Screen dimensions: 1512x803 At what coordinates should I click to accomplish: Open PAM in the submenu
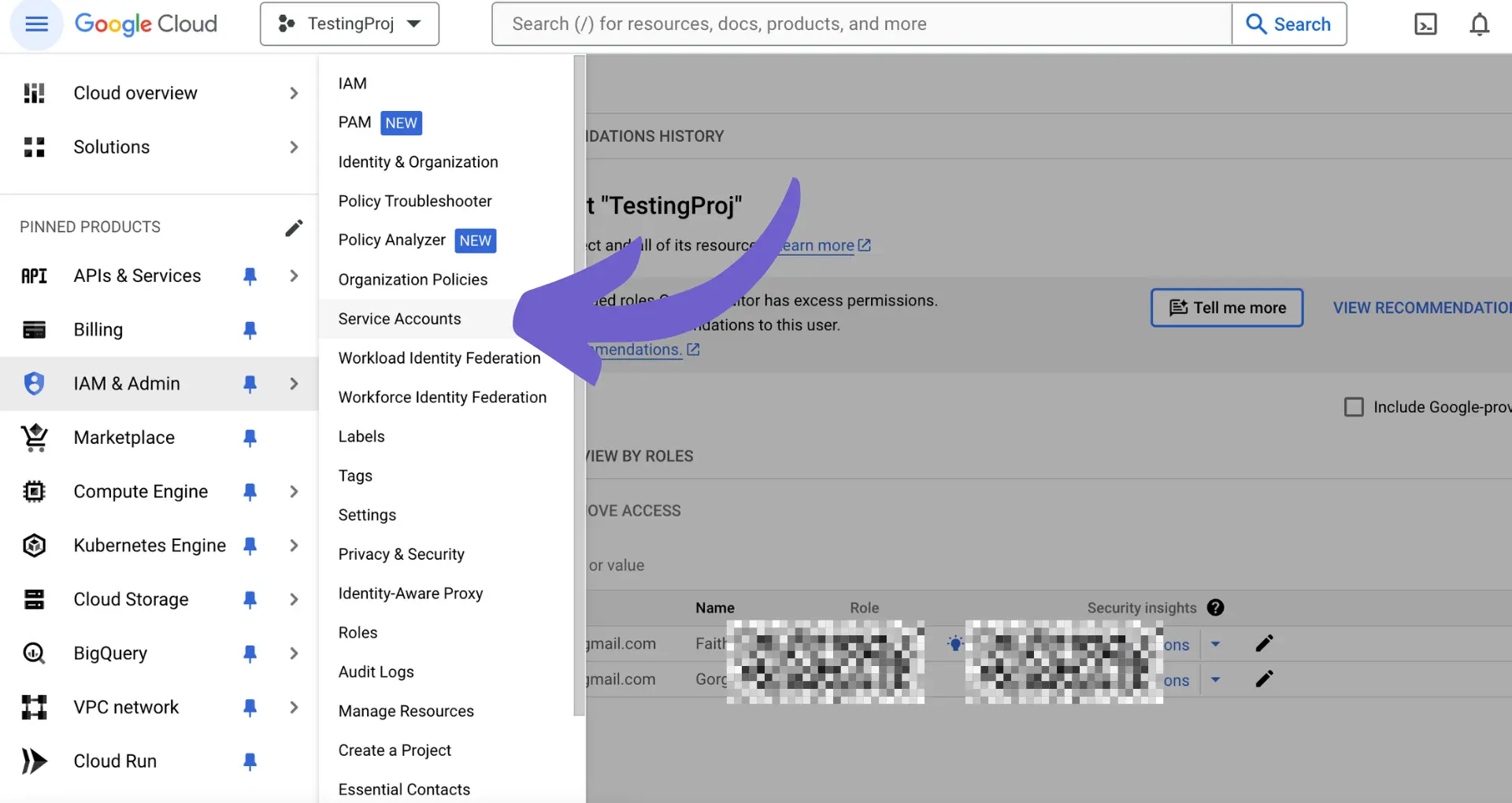[x=354, y=123]
